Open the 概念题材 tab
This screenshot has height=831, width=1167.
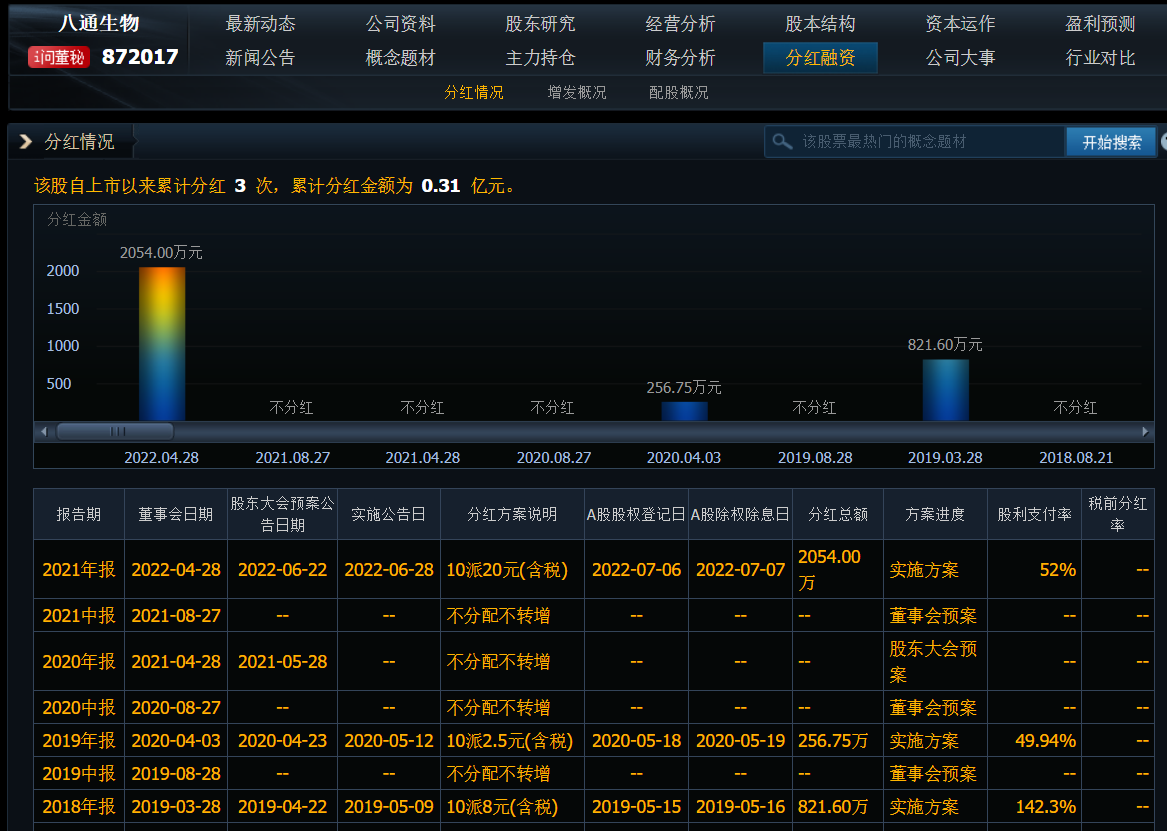click(x=400, y=57)
